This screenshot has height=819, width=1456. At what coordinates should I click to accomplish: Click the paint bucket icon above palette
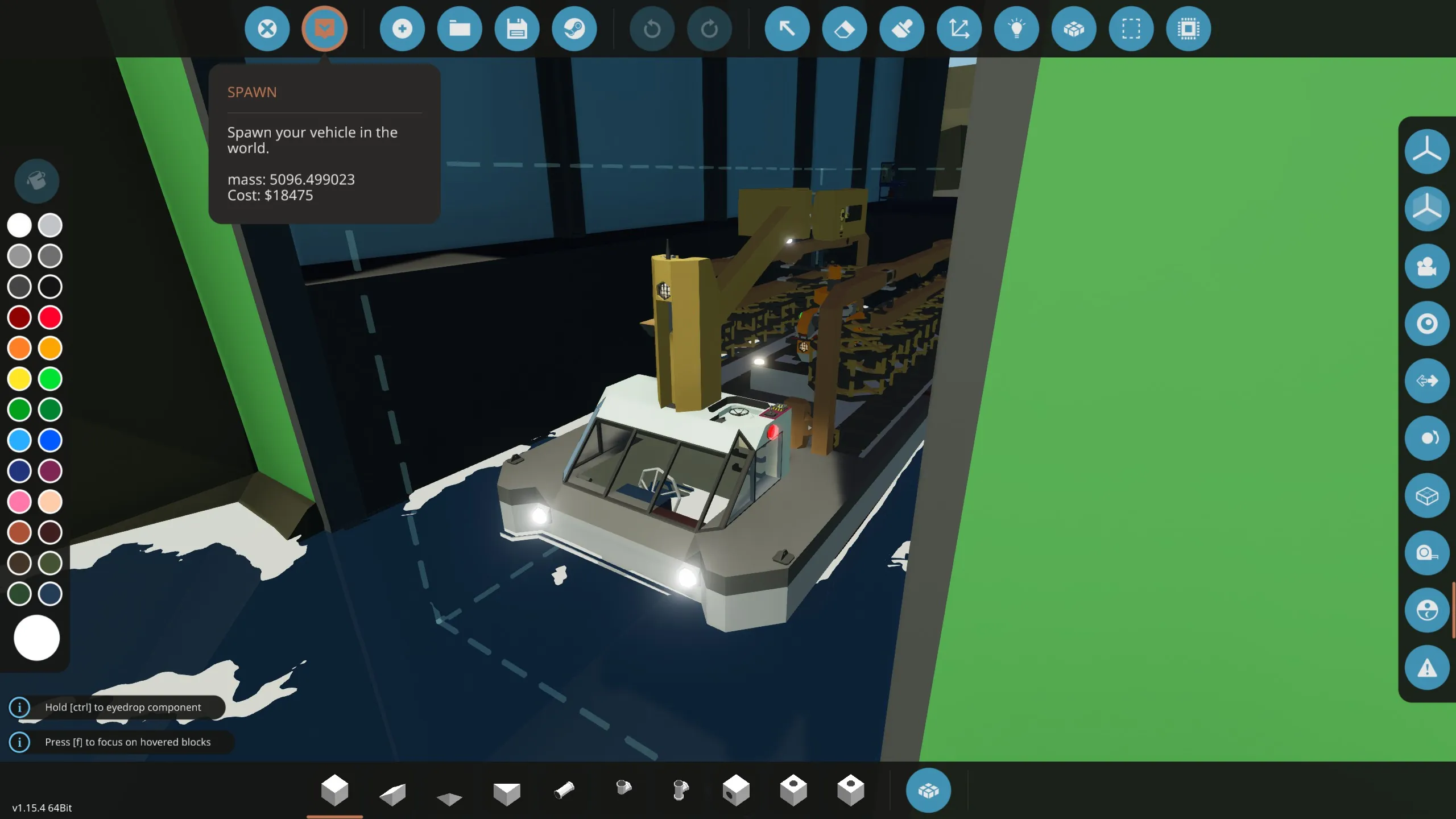(x=36, y=181)
